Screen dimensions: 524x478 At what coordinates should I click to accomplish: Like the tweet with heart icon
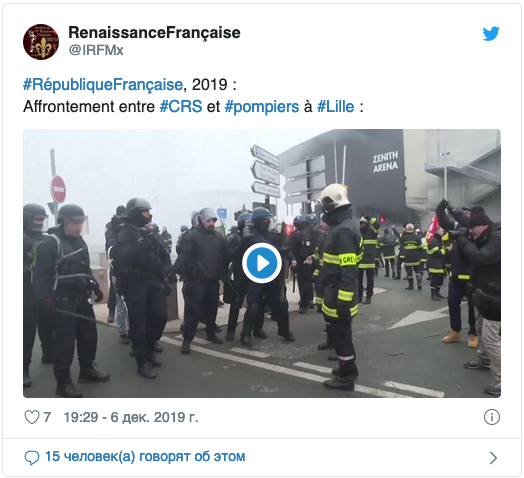pyautogui.click(x=32, y=417)
